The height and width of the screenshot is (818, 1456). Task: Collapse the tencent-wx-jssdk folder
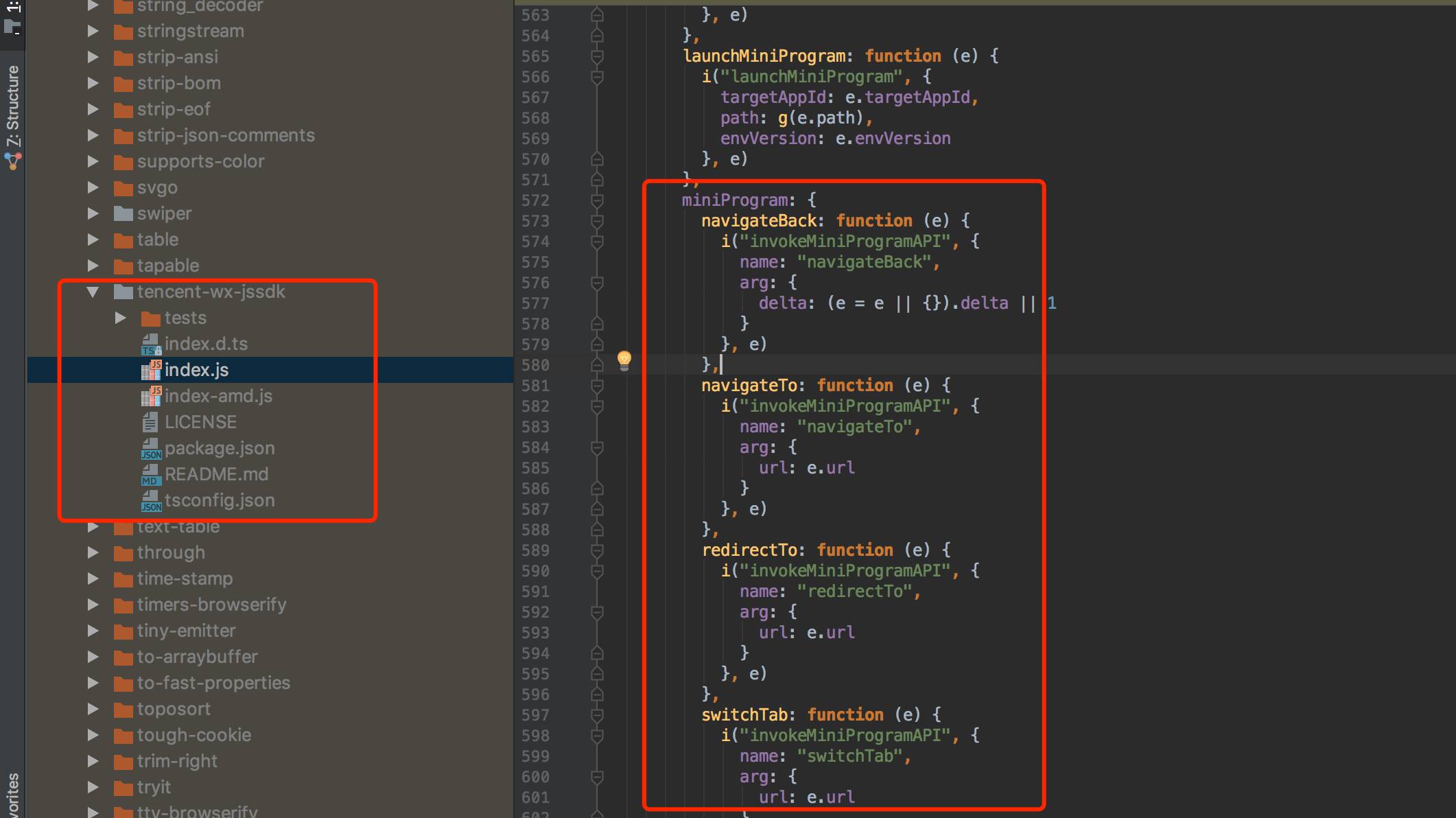click(93, 292)
